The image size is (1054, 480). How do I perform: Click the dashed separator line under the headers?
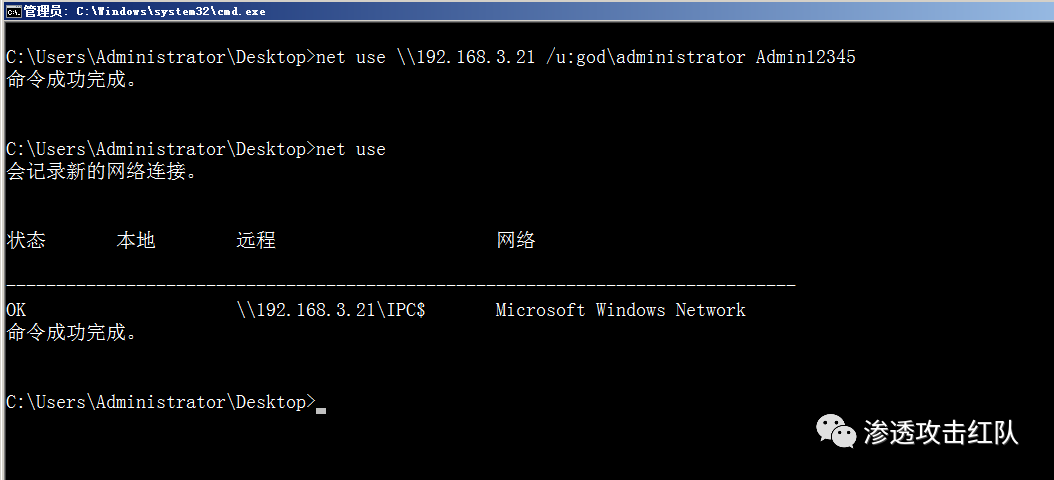point(400,287)
